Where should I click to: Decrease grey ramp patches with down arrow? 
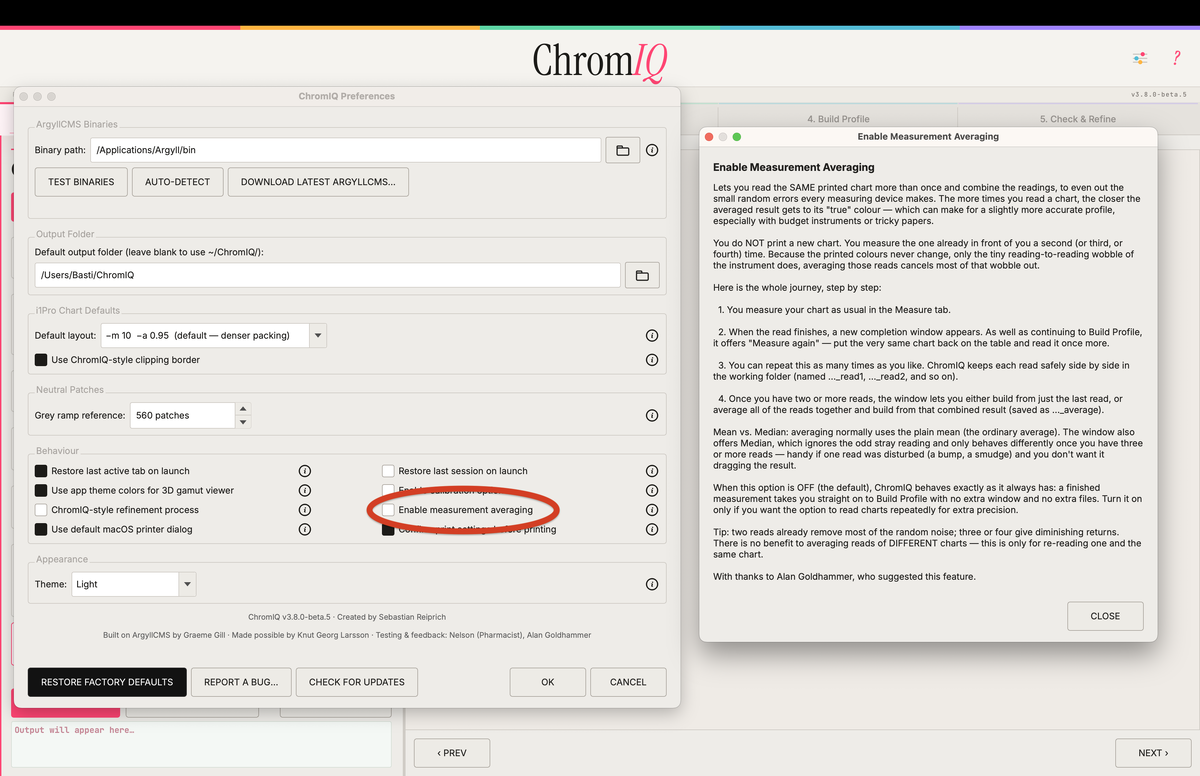pos(243,421)
